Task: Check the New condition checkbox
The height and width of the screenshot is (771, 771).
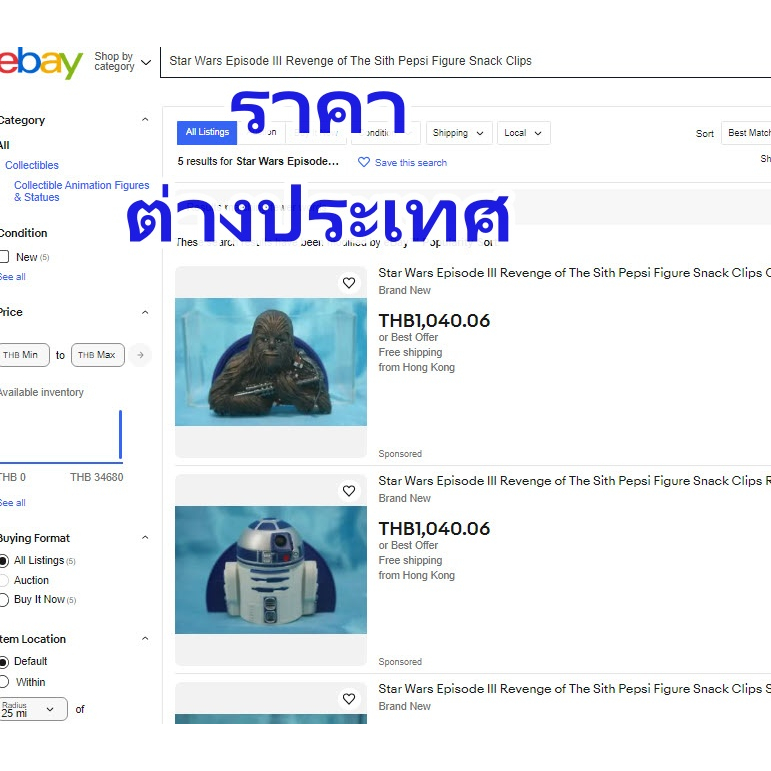Action: coord(4,257)
